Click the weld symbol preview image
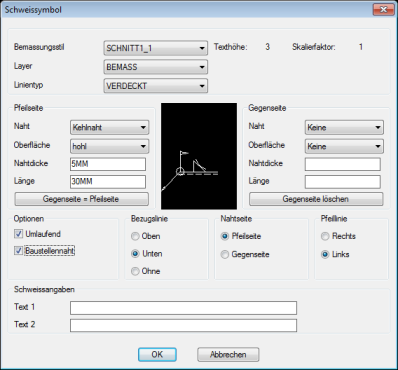Viewport: 398px width, 370px height. pos(199,156)
